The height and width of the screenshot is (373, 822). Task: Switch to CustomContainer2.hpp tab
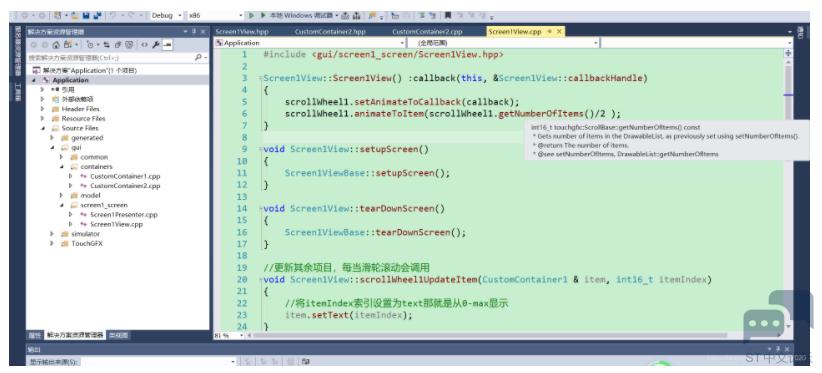click(330, 32)
